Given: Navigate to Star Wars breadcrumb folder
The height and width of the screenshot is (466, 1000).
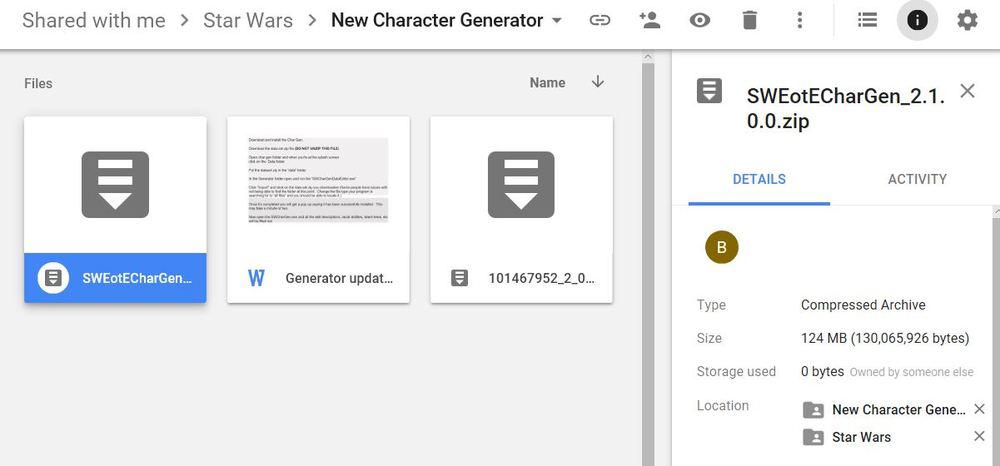Looking at the screenshot, I should [x=247, y=21].
